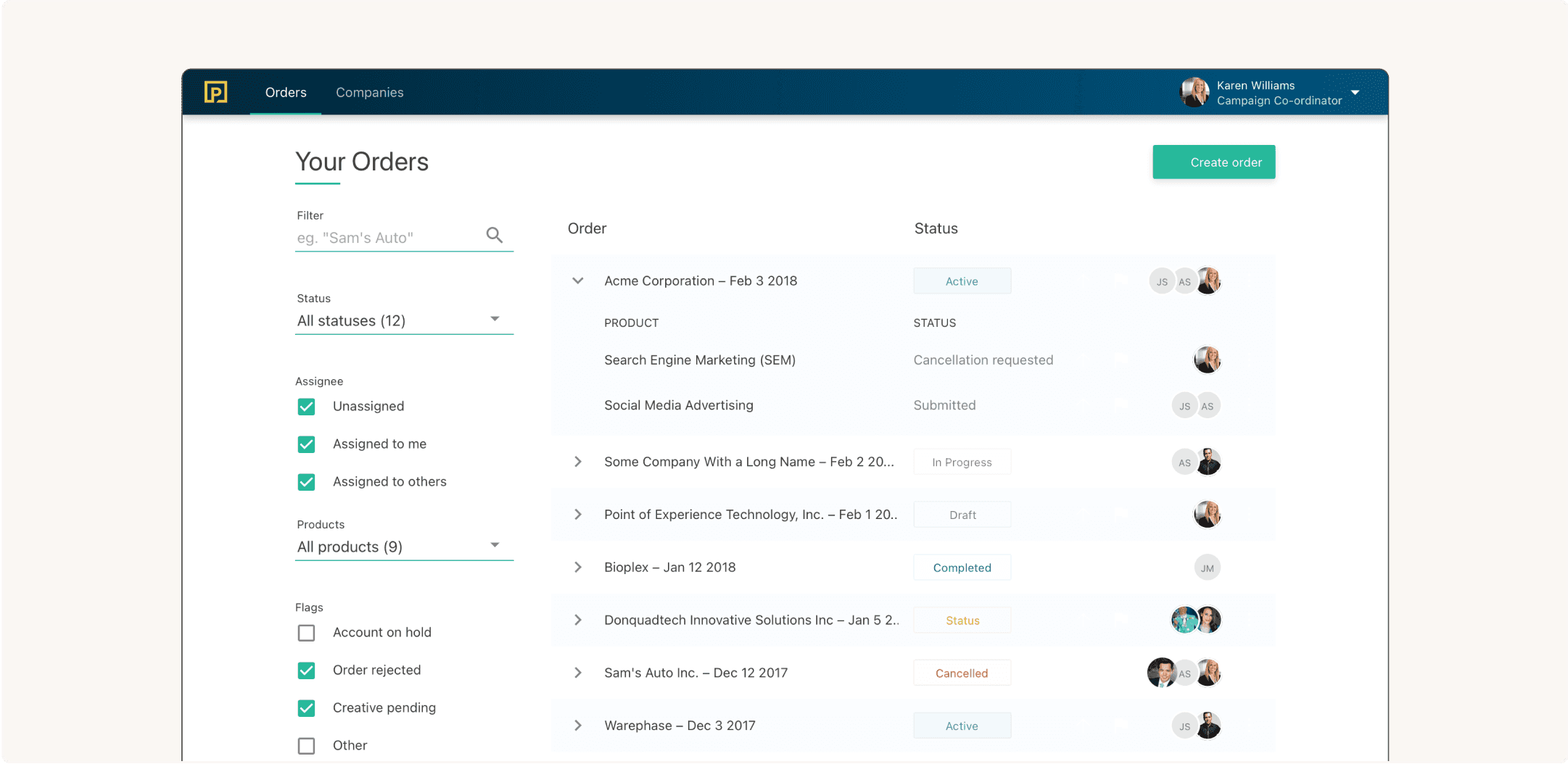Screen dimensions: 1568x764
Task: Switch to the Companies tab
Action: [369, 92]
